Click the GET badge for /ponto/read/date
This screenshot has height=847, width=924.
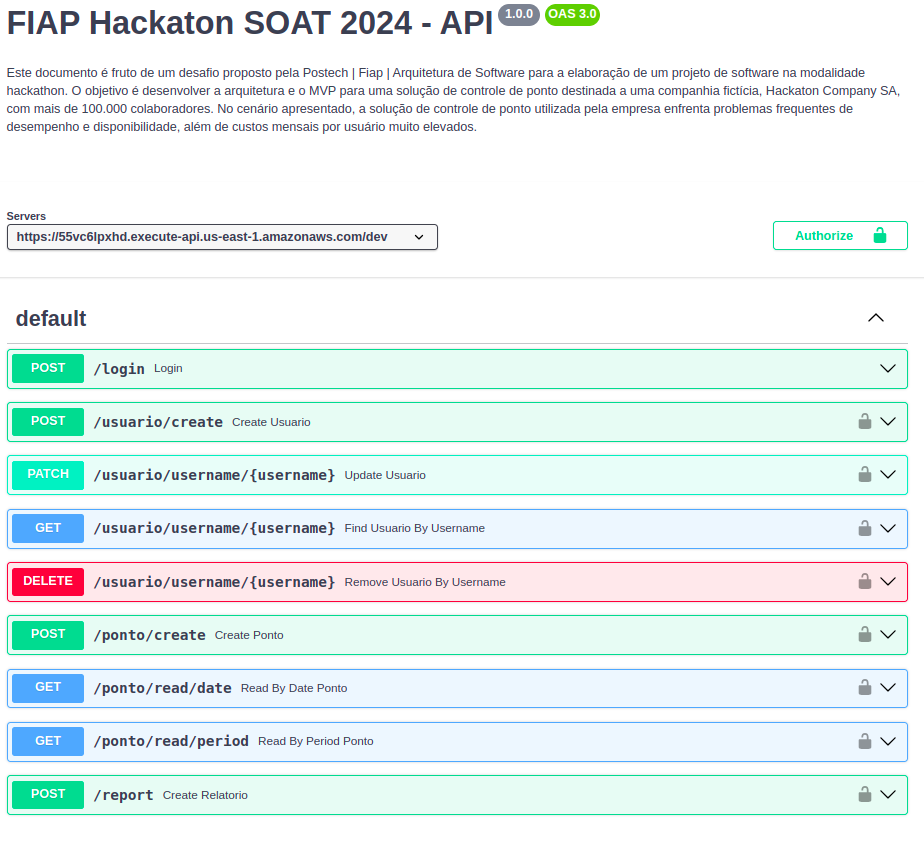(x=48, y=687)
